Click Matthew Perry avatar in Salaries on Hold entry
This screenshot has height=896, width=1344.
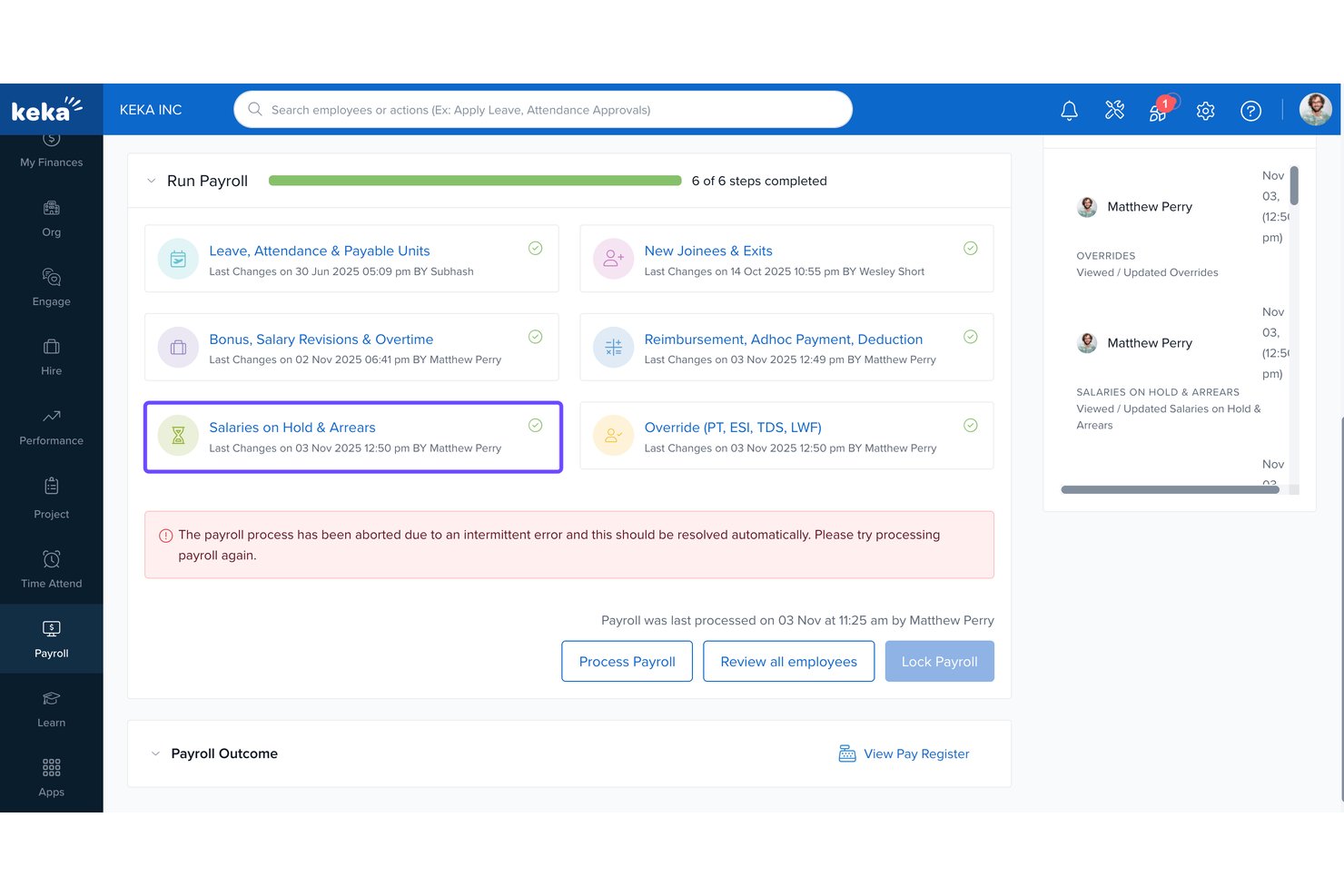[x=1087, y=343]
